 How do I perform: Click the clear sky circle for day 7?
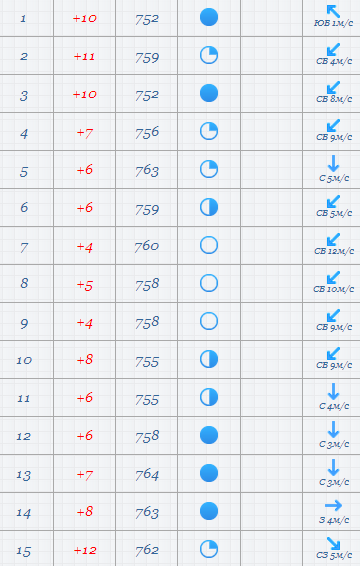pos(209,245)
